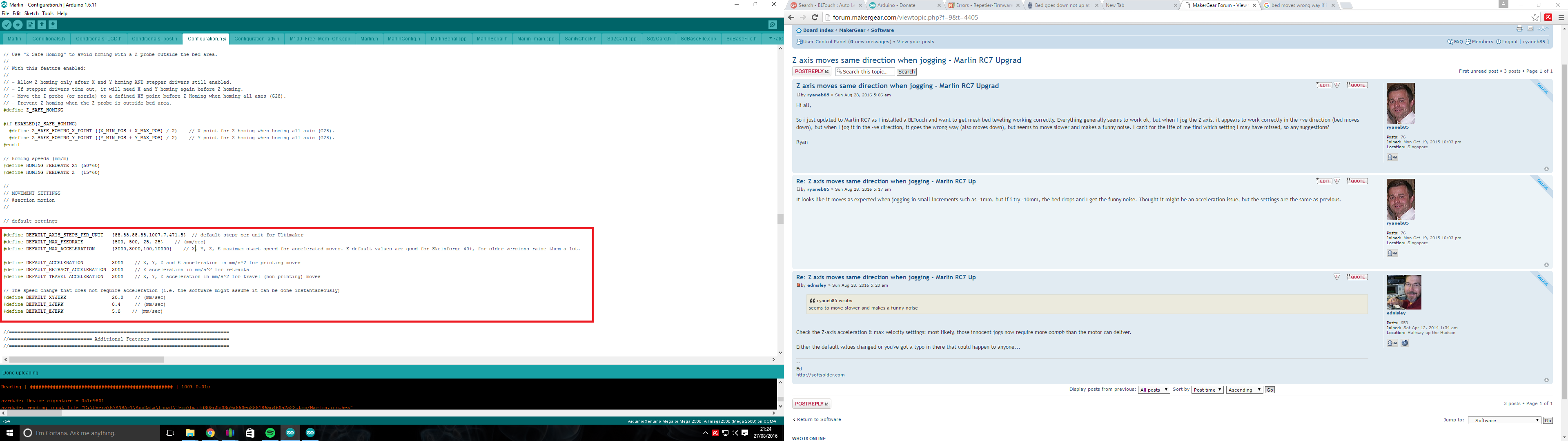Click the New sketch icon
This screenshot has width=1568, height=441.
point(31,25)
